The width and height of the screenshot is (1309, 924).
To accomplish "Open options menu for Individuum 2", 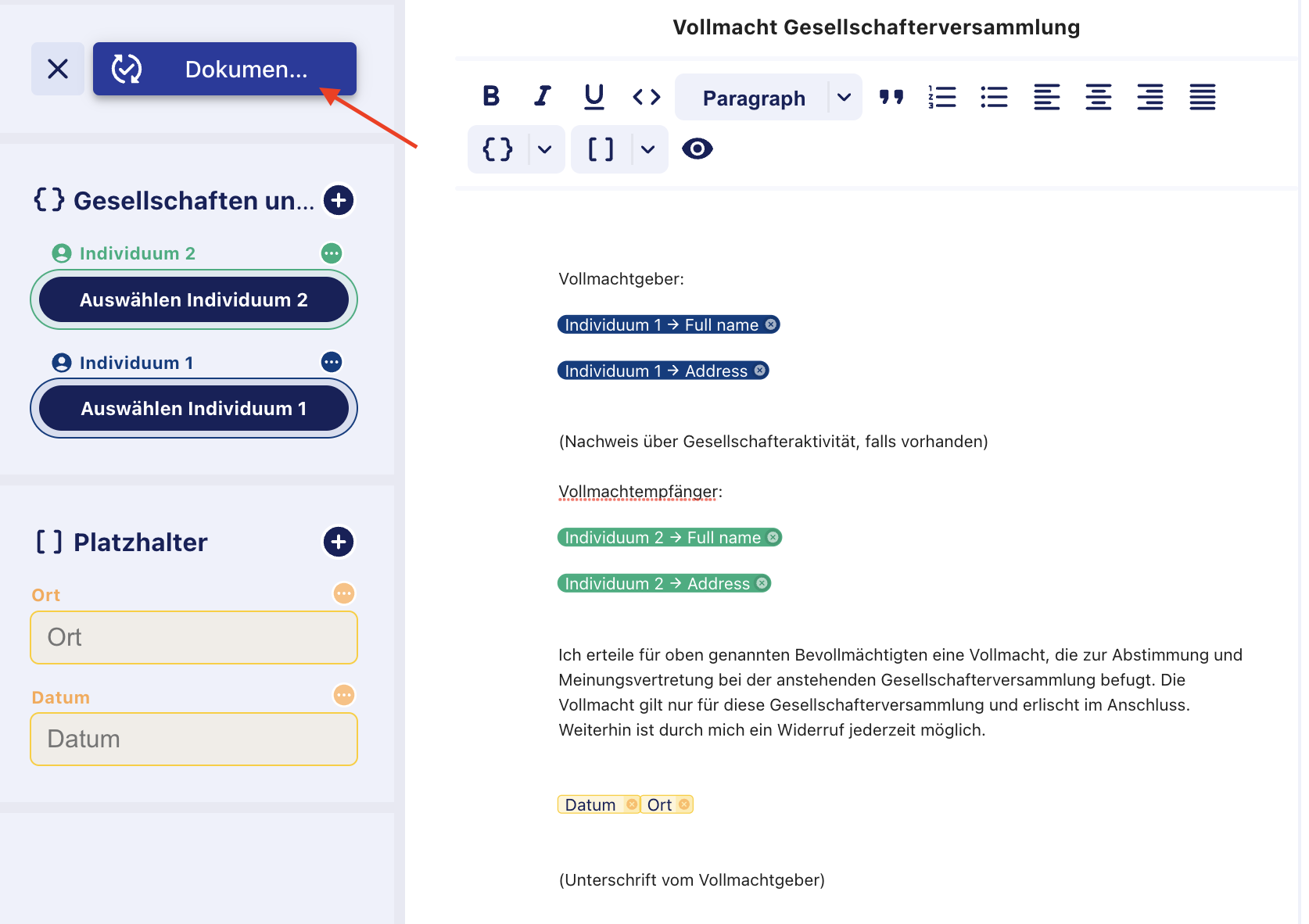I will [332, 253].
